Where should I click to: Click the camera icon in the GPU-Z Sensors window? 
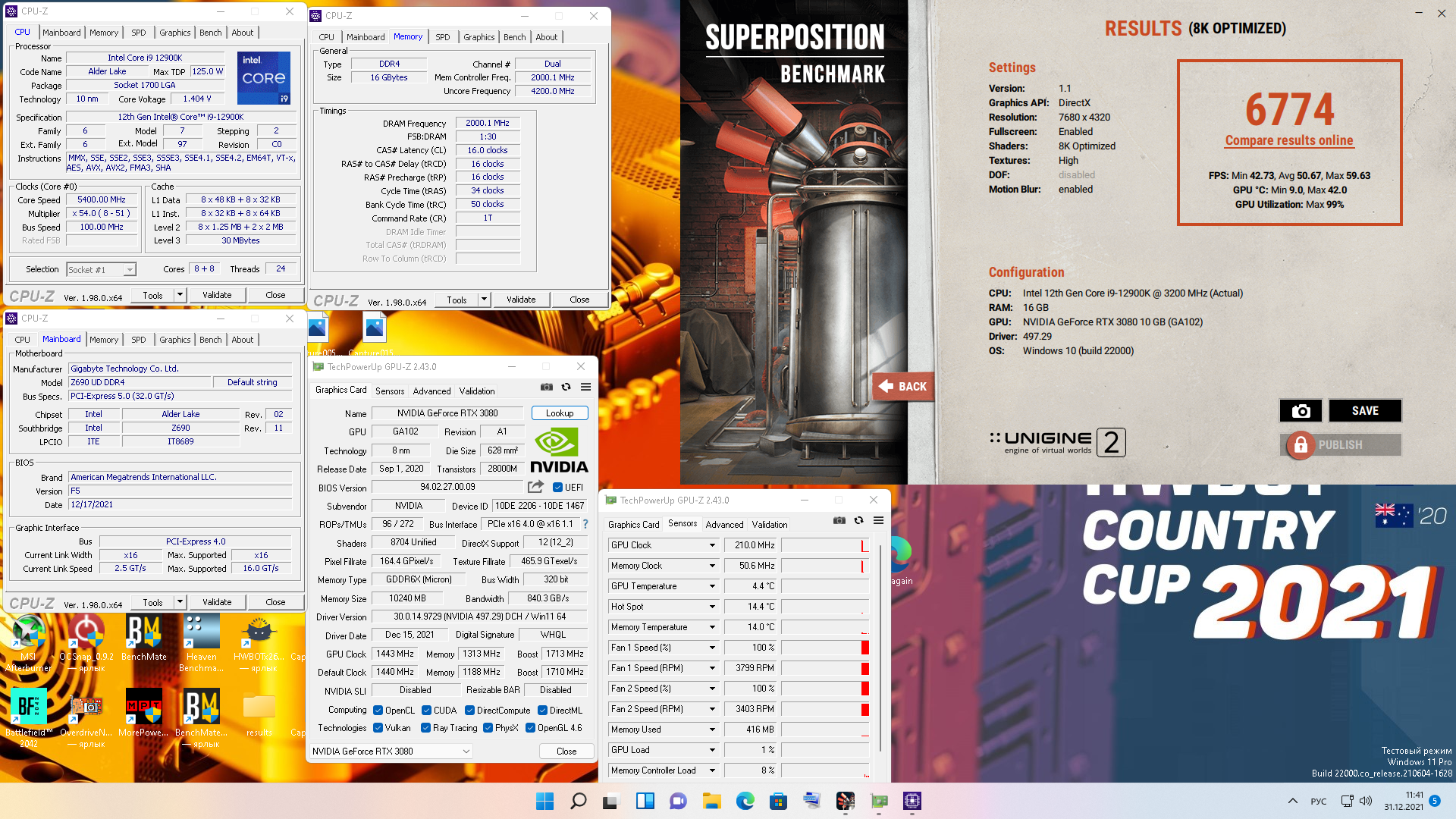(x=839, y=520)
